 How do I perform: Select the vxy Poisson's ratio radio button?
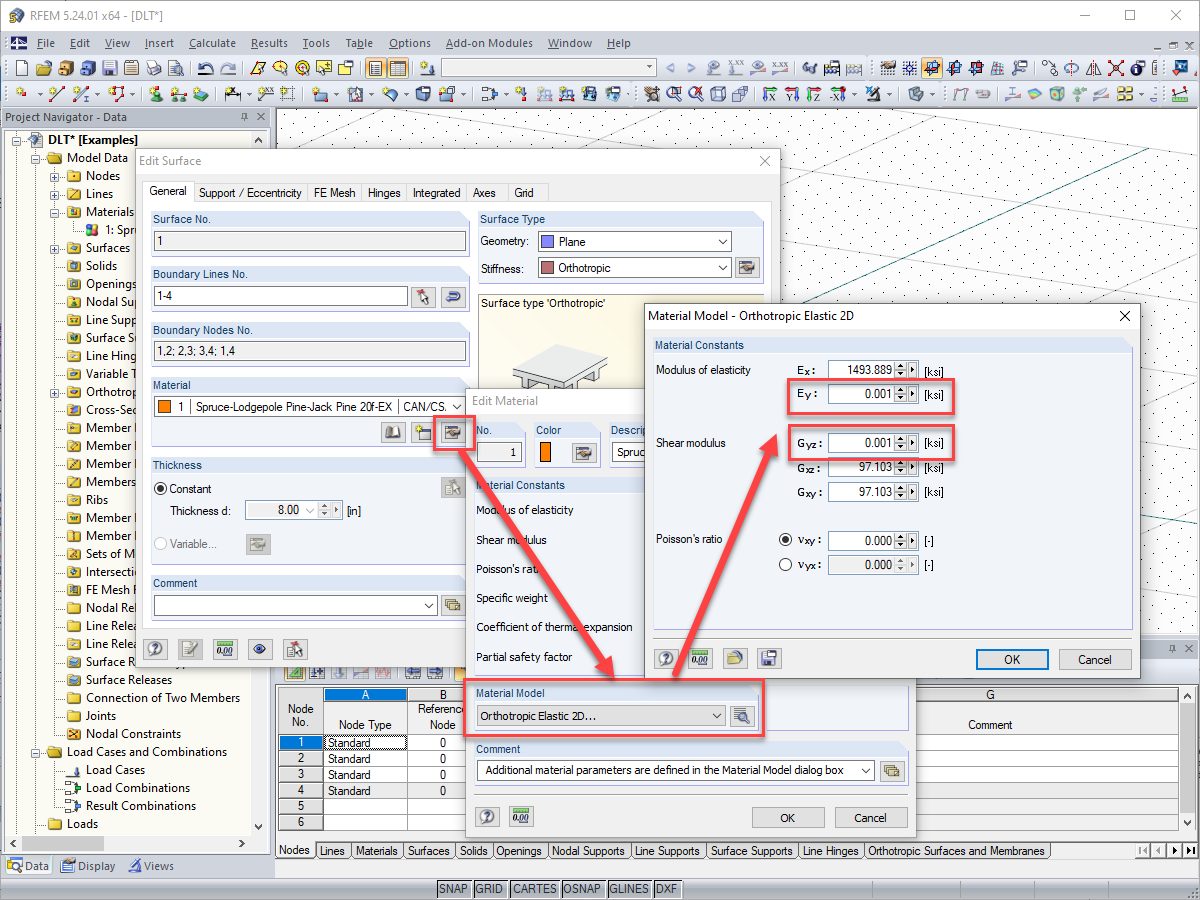tap(785, 540)
